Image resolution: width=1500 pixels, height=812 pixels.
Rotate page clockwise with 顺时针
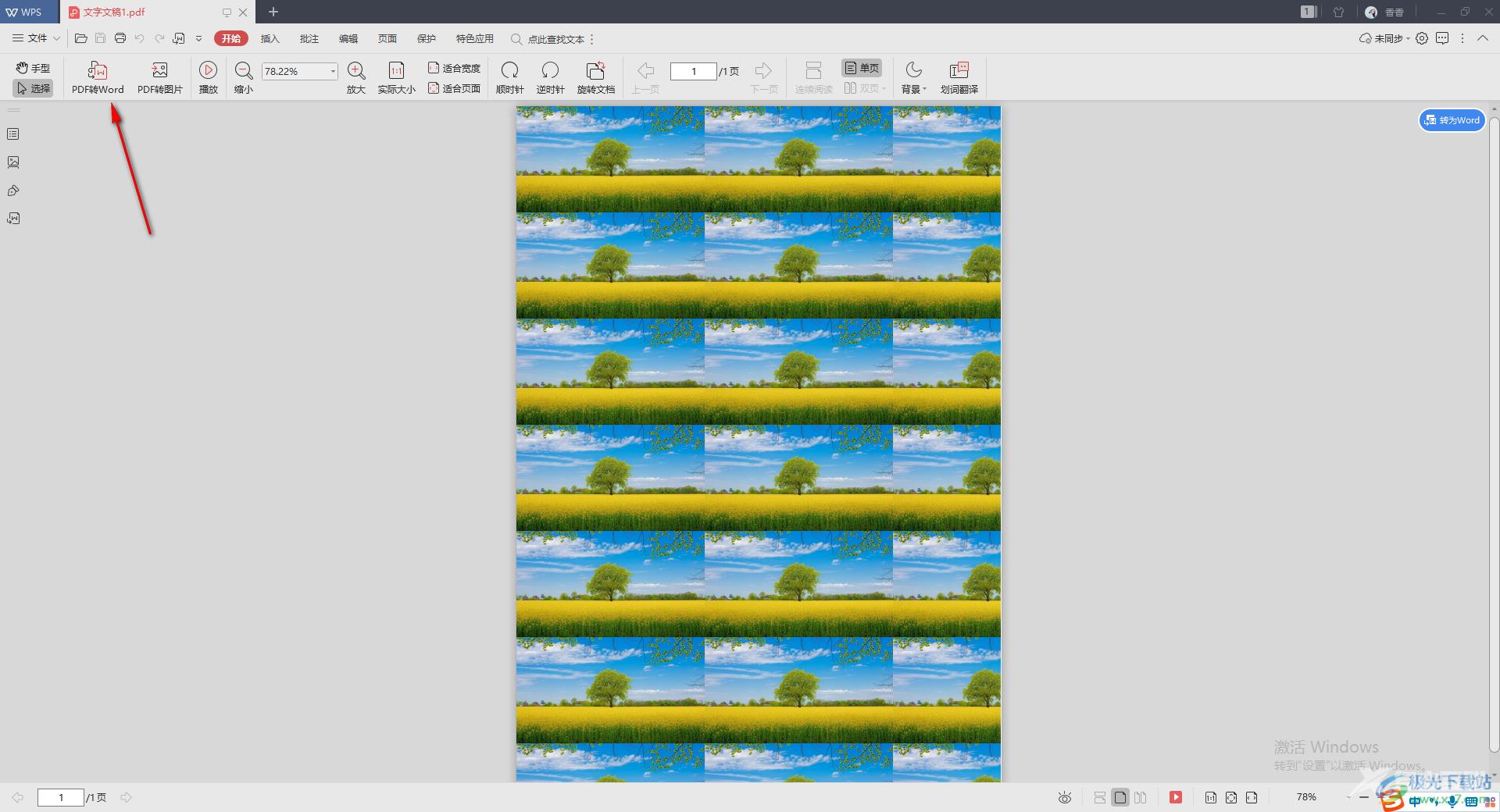tap(509, 77)
